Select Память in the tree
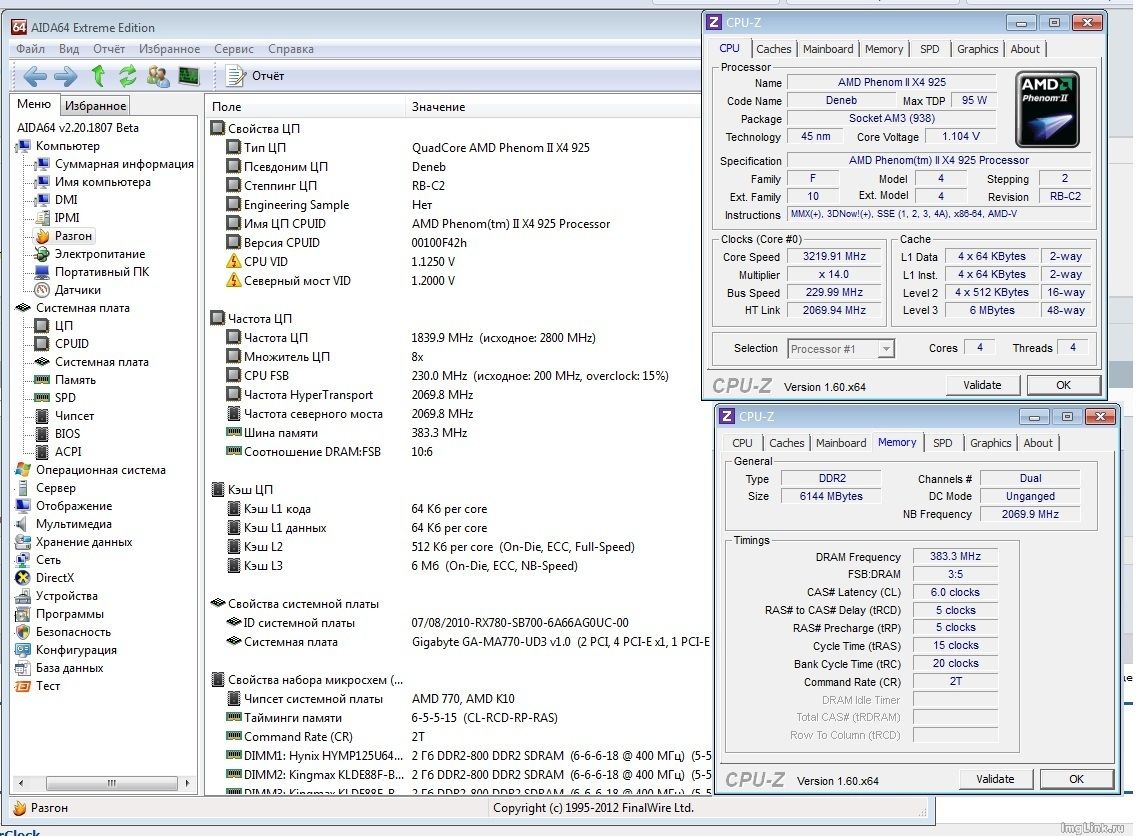The width and height of the screenshot is (1137, 836). 75,380
